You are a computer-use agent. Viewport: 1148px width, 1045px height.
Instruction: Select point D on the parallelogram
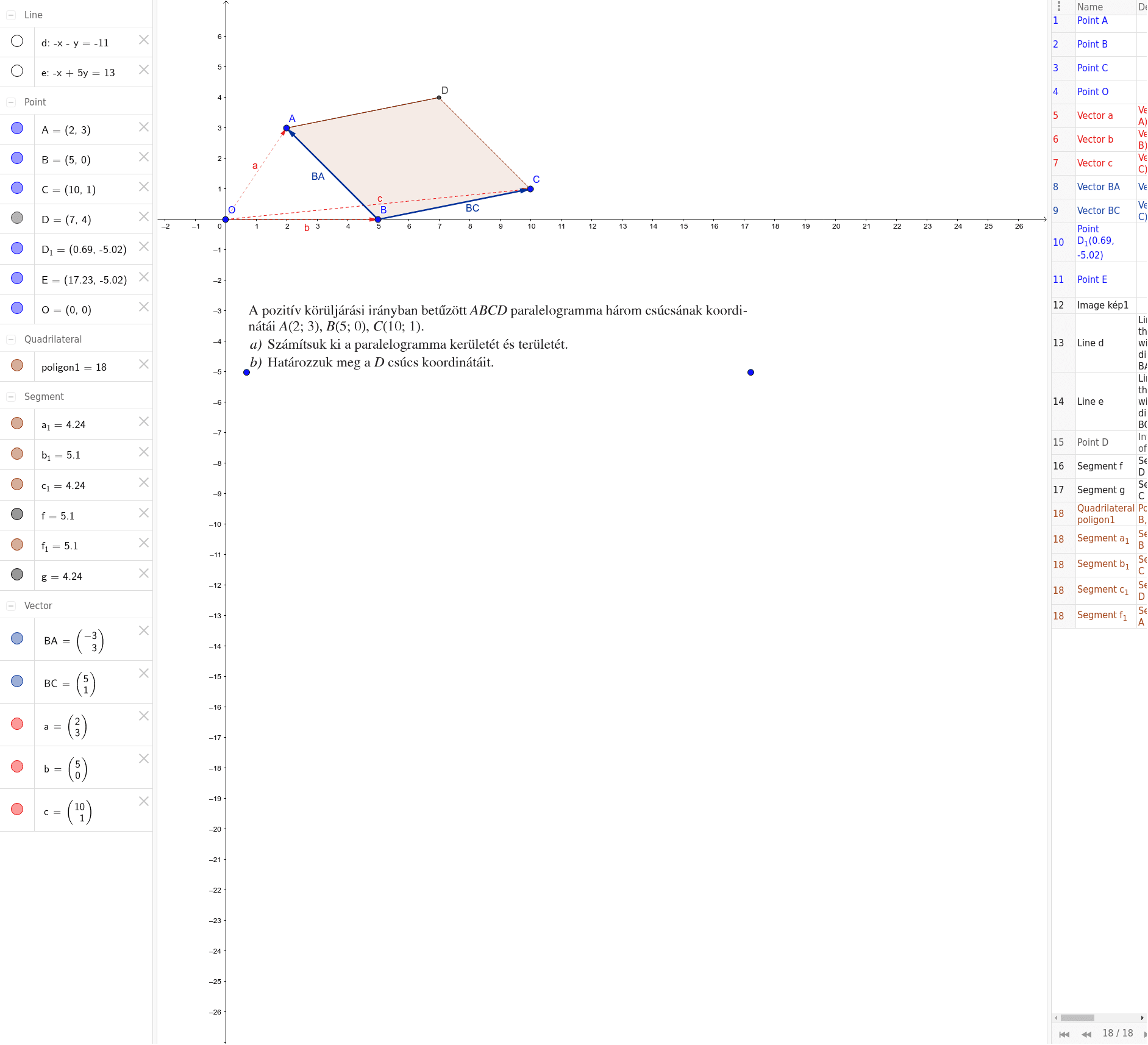pyautogui.click(x=439, y=98)
